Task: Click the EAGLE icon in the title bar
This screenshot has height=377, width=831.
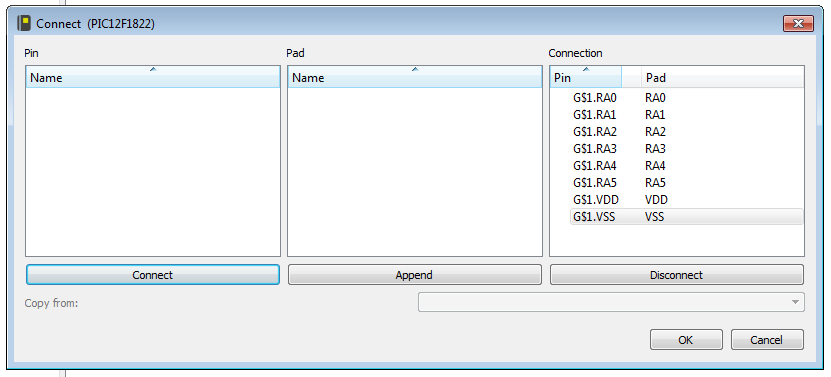Action: click(24, 23)
